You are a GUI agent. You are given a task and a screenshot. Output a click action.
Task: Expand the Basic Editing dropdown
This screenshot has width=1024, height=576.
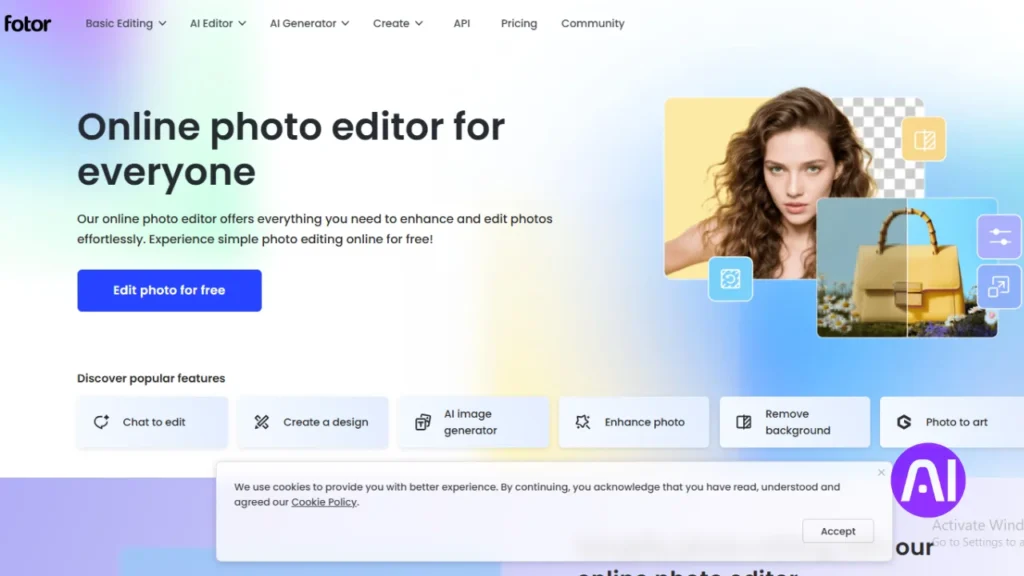119,23
